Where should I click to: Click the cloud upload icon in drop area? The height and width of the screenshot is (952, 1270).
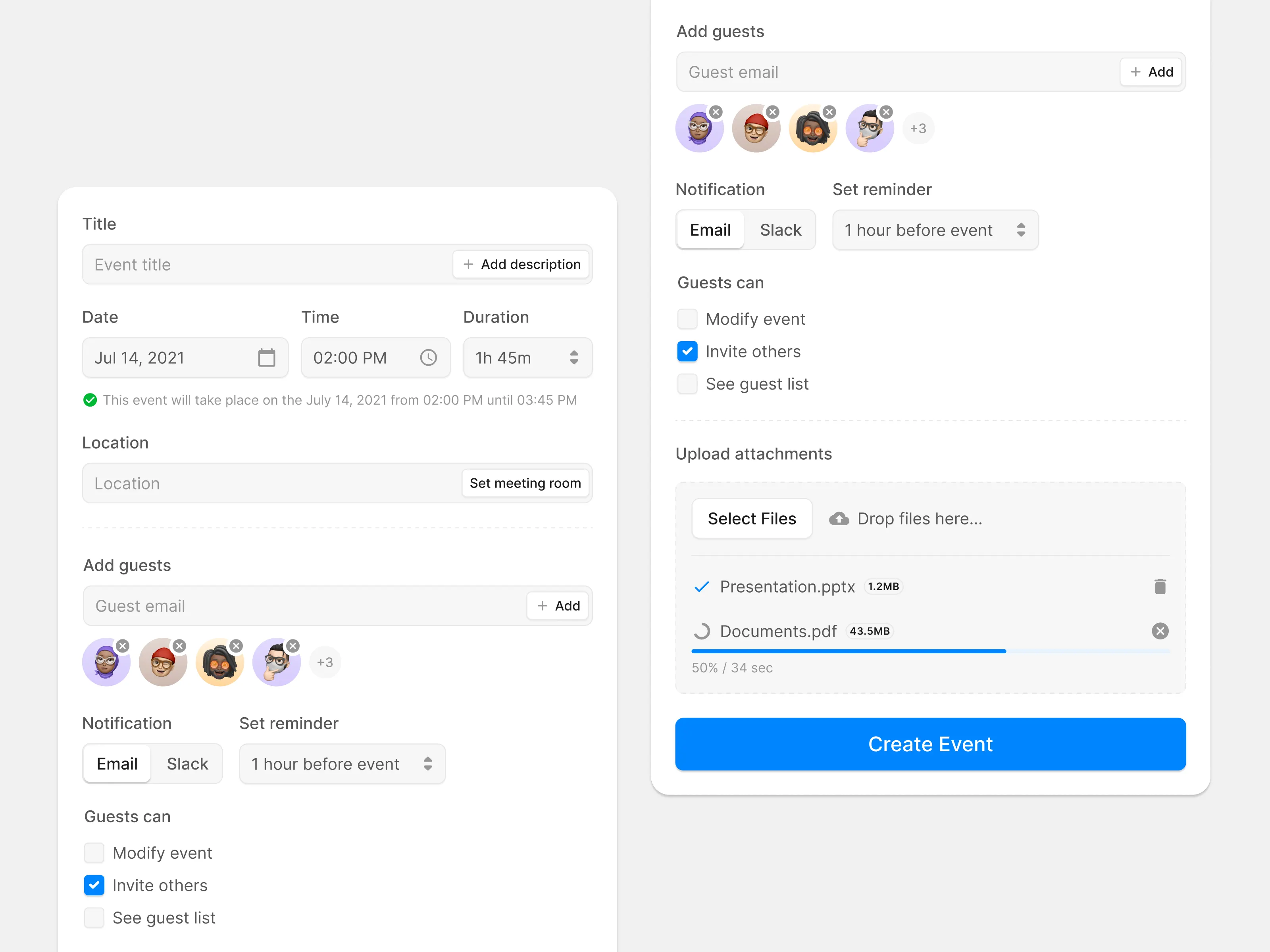coord(839,519)
